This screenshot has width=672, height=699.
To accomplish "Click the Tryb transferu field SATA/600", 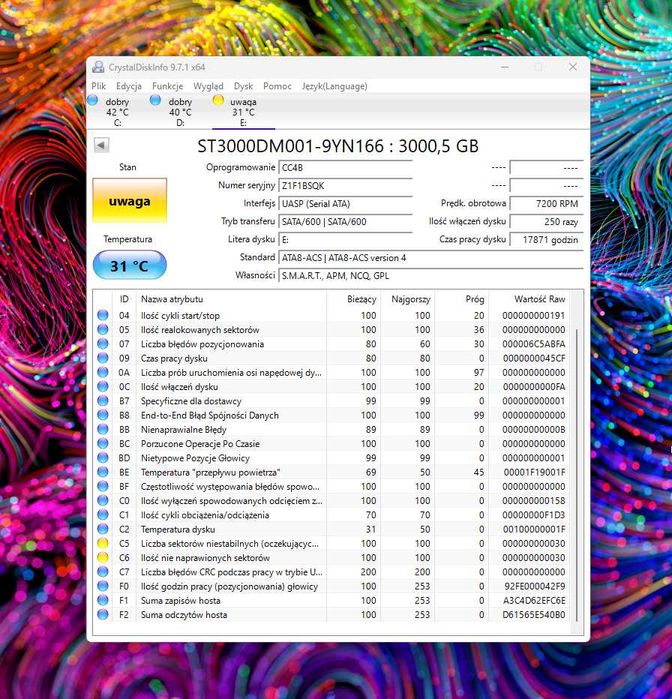I will (x=345, y=222).
